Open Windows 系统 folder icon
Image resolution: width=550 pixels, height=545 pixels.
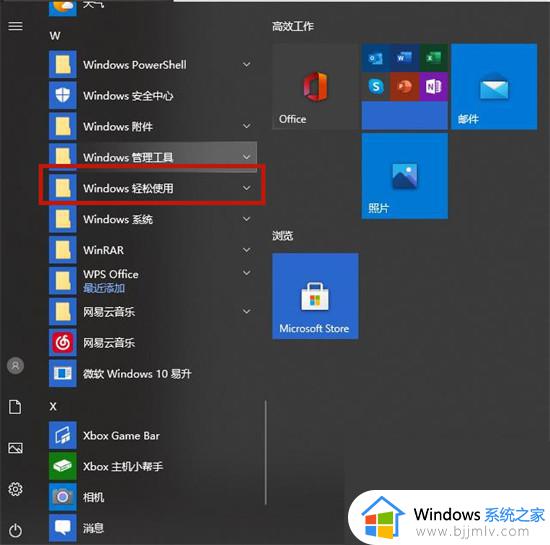(63, 219)
